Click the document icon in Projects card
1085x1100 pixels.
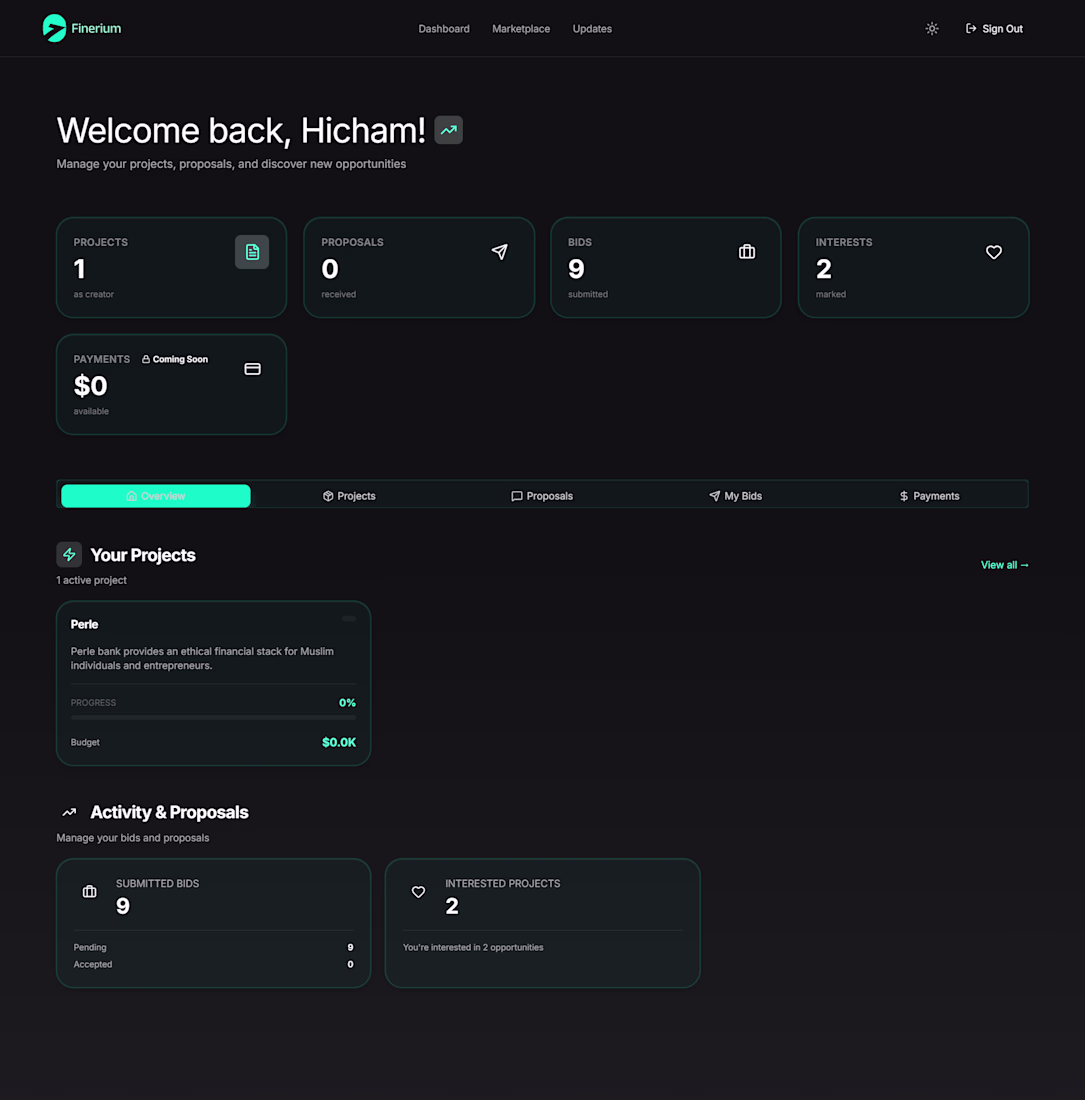(252, 252)
